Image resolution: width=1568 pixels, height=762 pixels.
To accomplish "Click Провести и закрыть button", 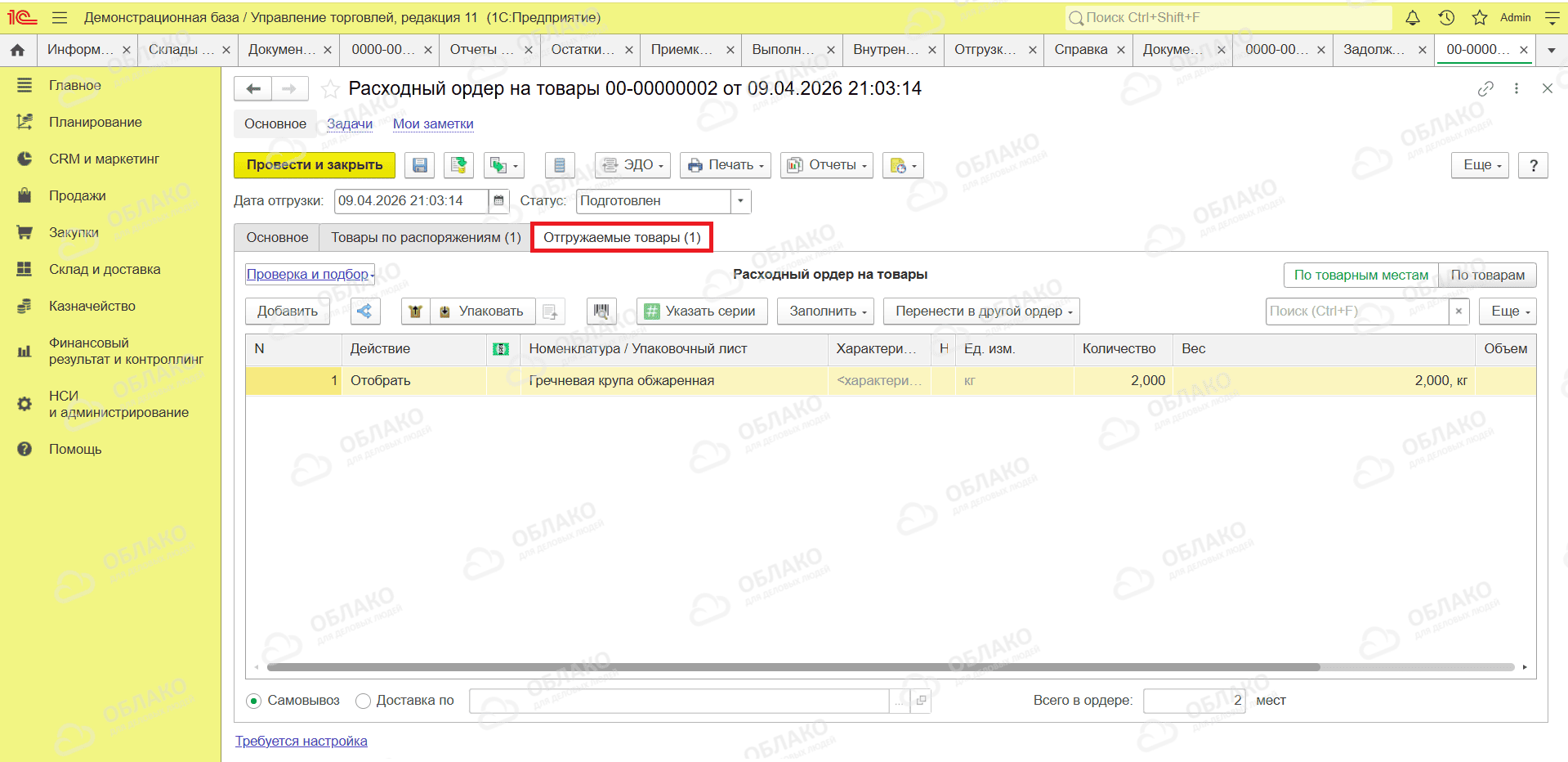I will 315,165.
